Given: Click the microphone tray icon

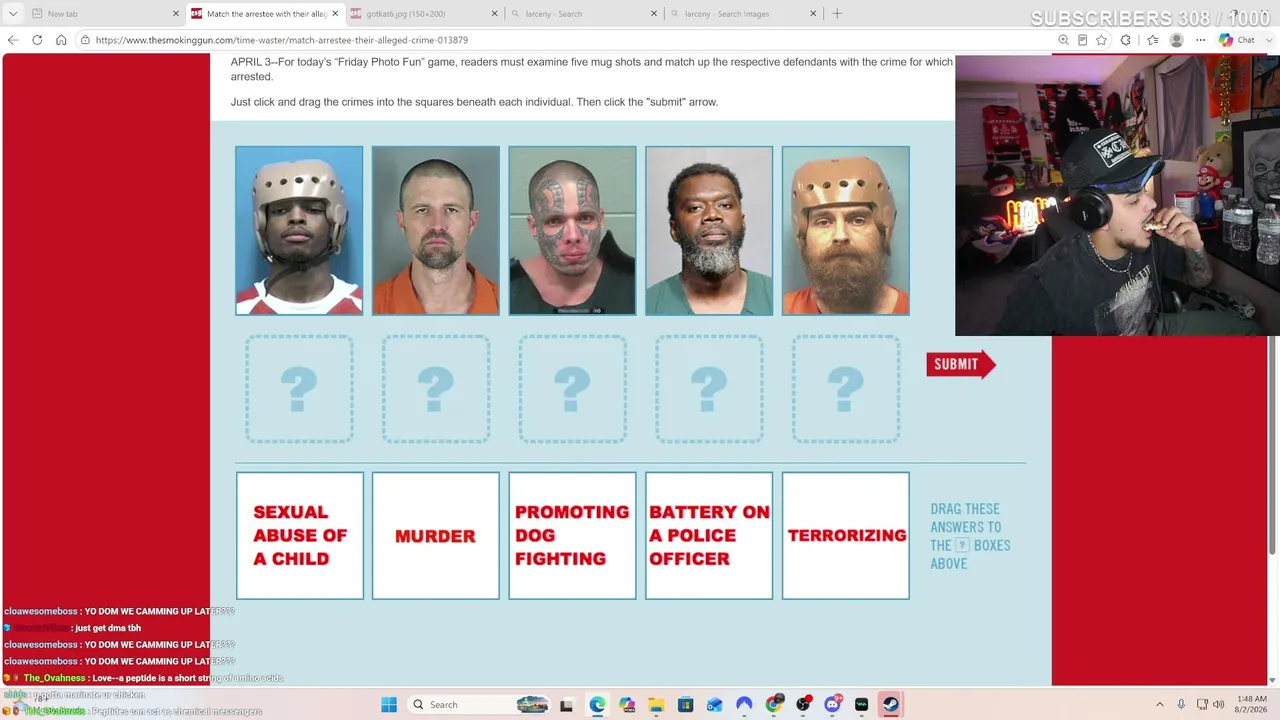Looking at the screenshot, I should (1181, 705).
